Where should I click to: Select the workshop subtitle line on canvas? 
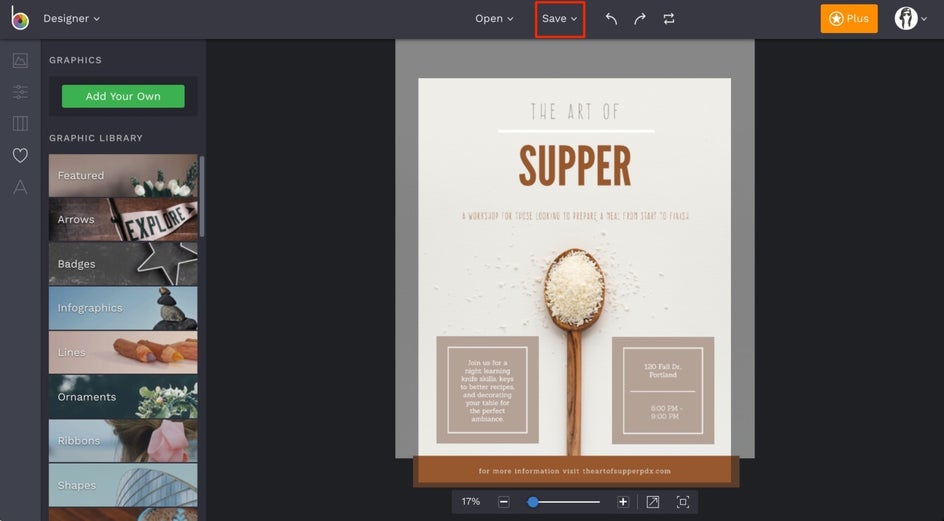coord(576,216)
